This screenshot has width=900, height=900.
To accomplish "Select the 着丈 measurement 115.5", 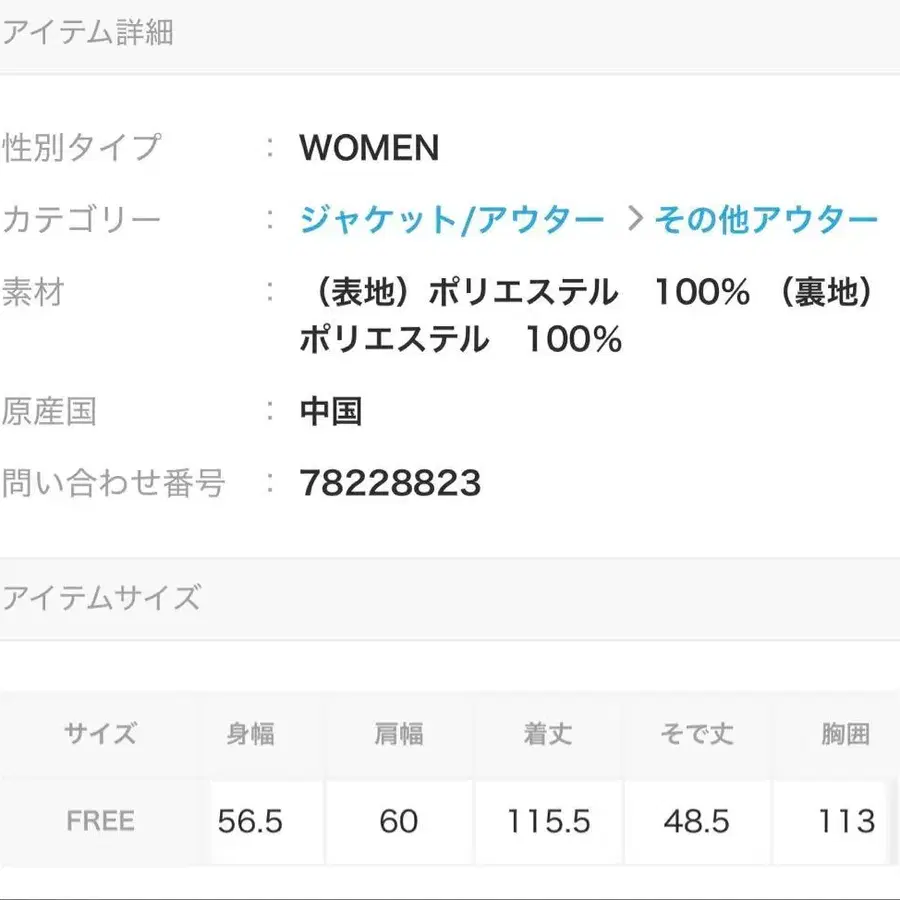I will pyautogui.click(x=547, y=821).
